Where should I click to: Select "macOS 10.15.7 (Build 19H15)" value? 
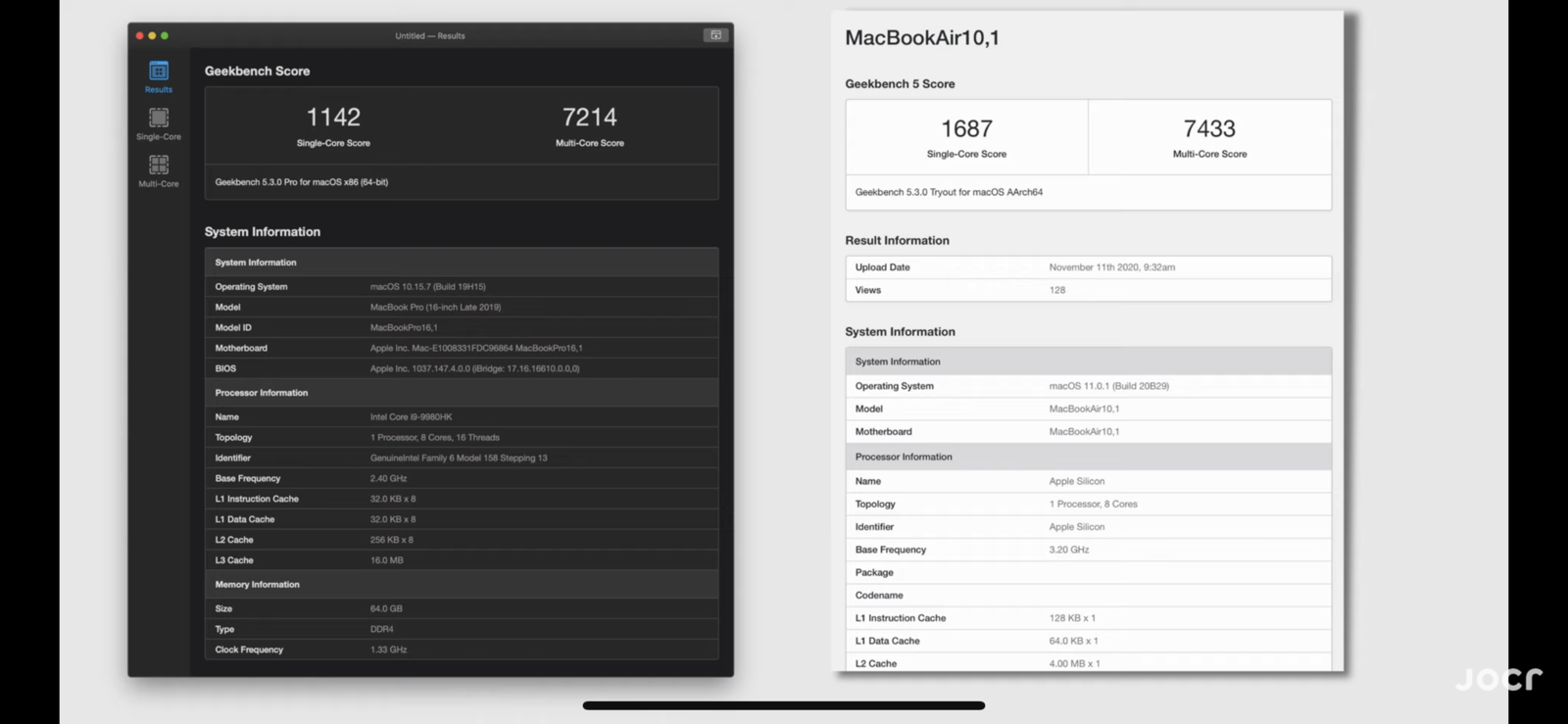click(428, 287)
